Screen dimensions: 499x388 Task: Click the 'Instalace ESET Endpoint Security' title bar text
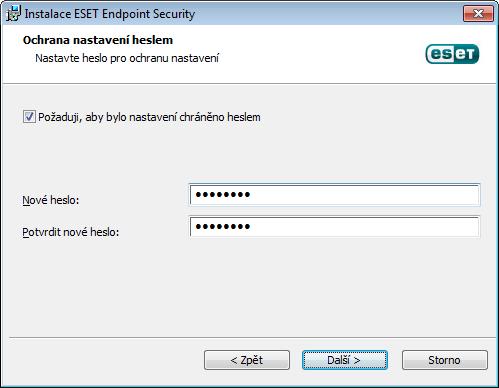pos(110,14)
